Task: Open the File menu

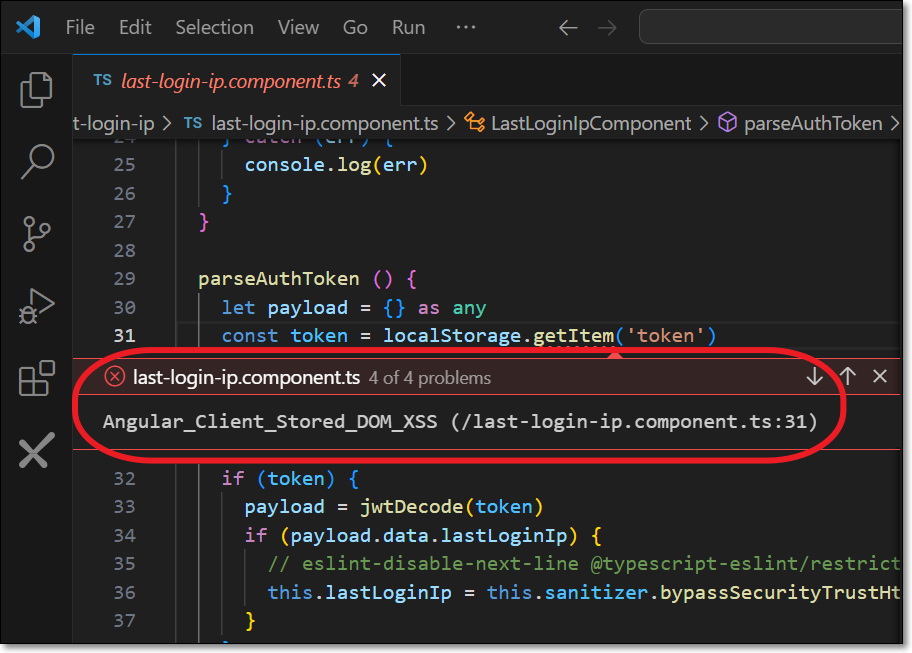Action: (80, 27)
